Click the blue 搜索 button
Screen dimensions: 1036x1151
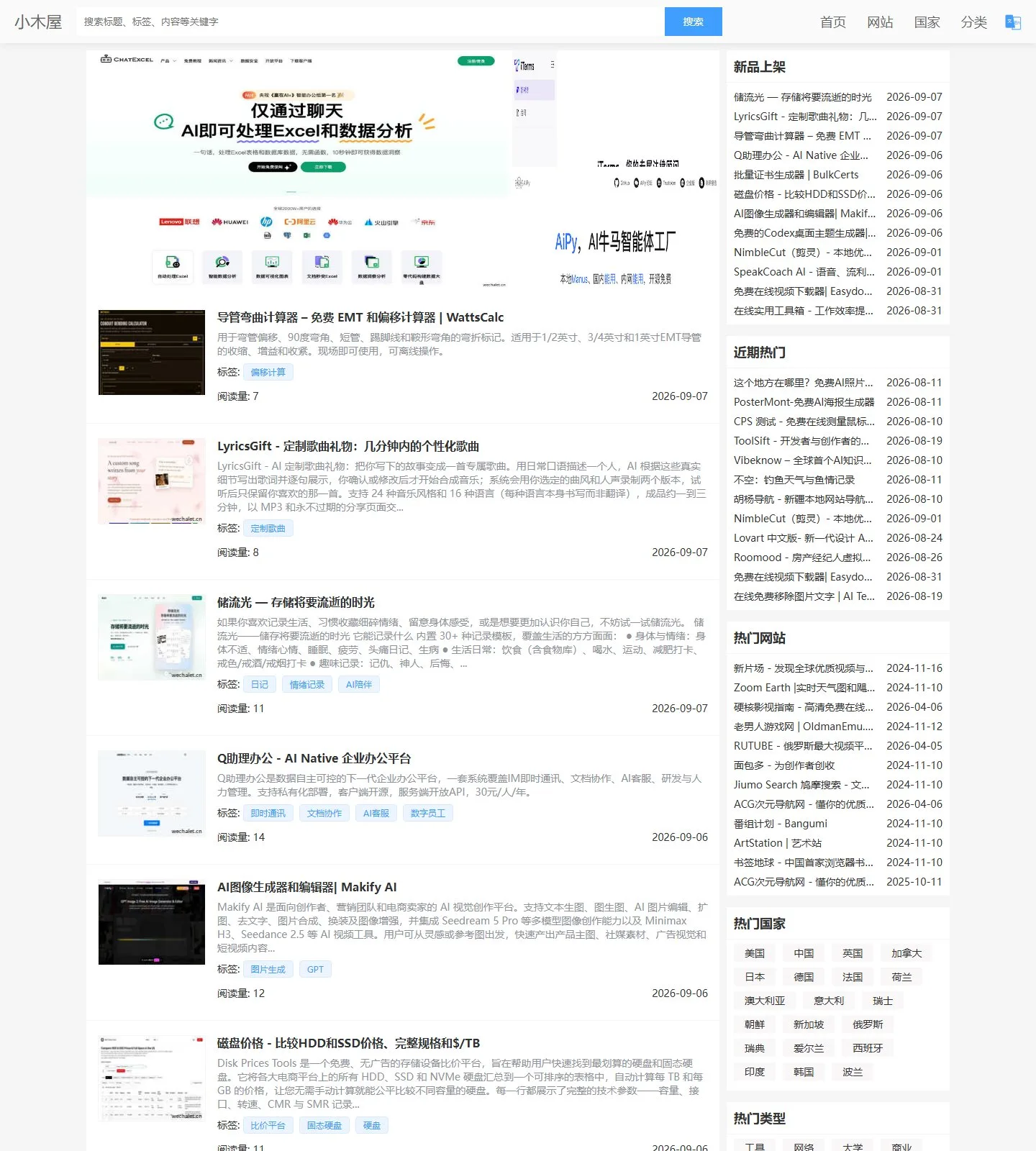click(694, 22)
